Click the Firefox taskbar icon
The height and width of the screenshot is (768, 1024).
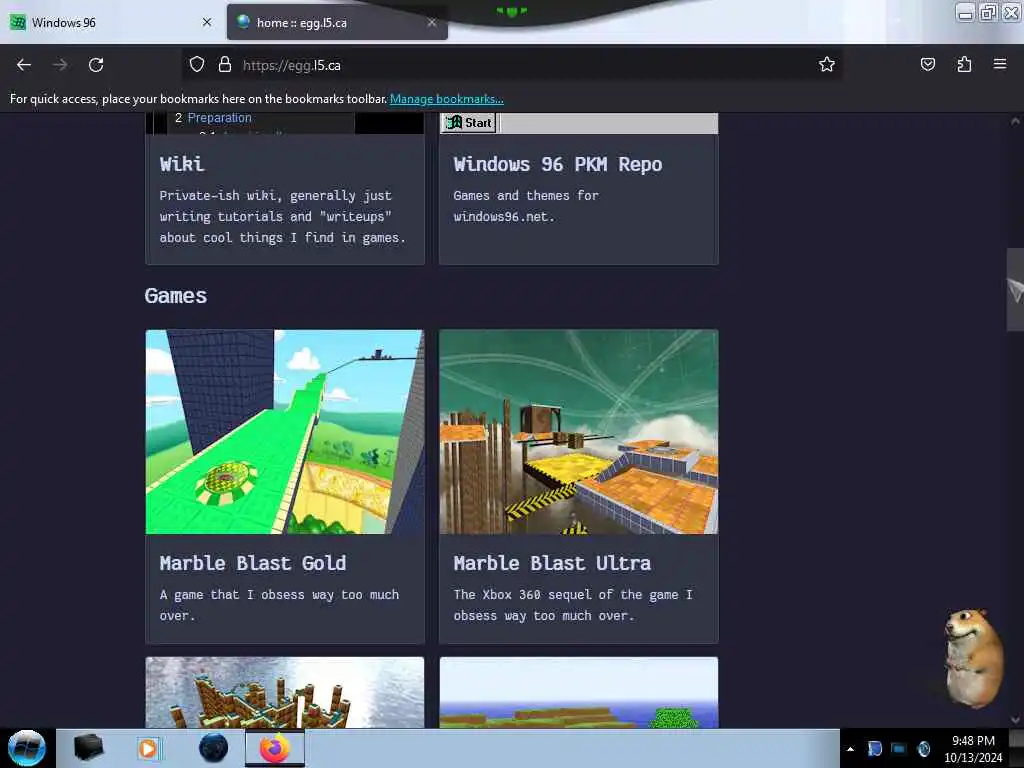coord(275,748)
